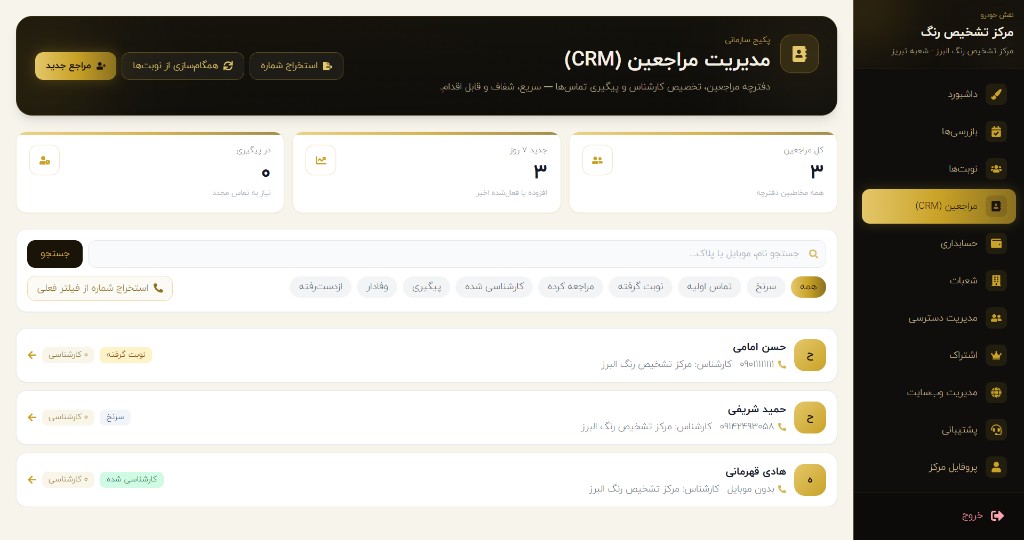Select the سرنخ filter chip

pyautogui.click(x=765, y=287)
